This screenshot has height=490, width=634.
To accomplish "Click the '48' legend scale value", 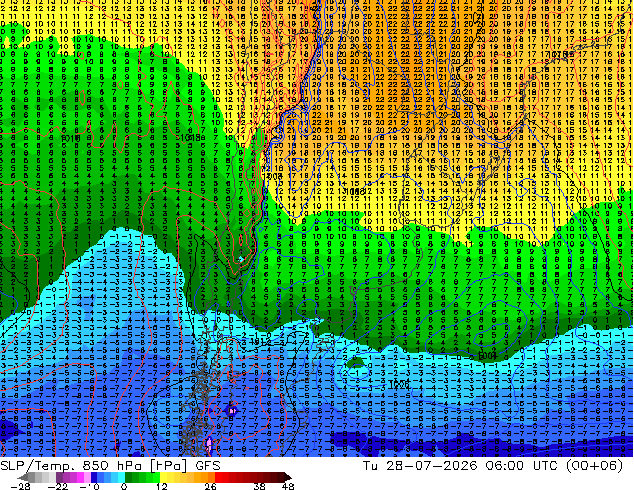I will pyautogui.click(x=288, y=486).
